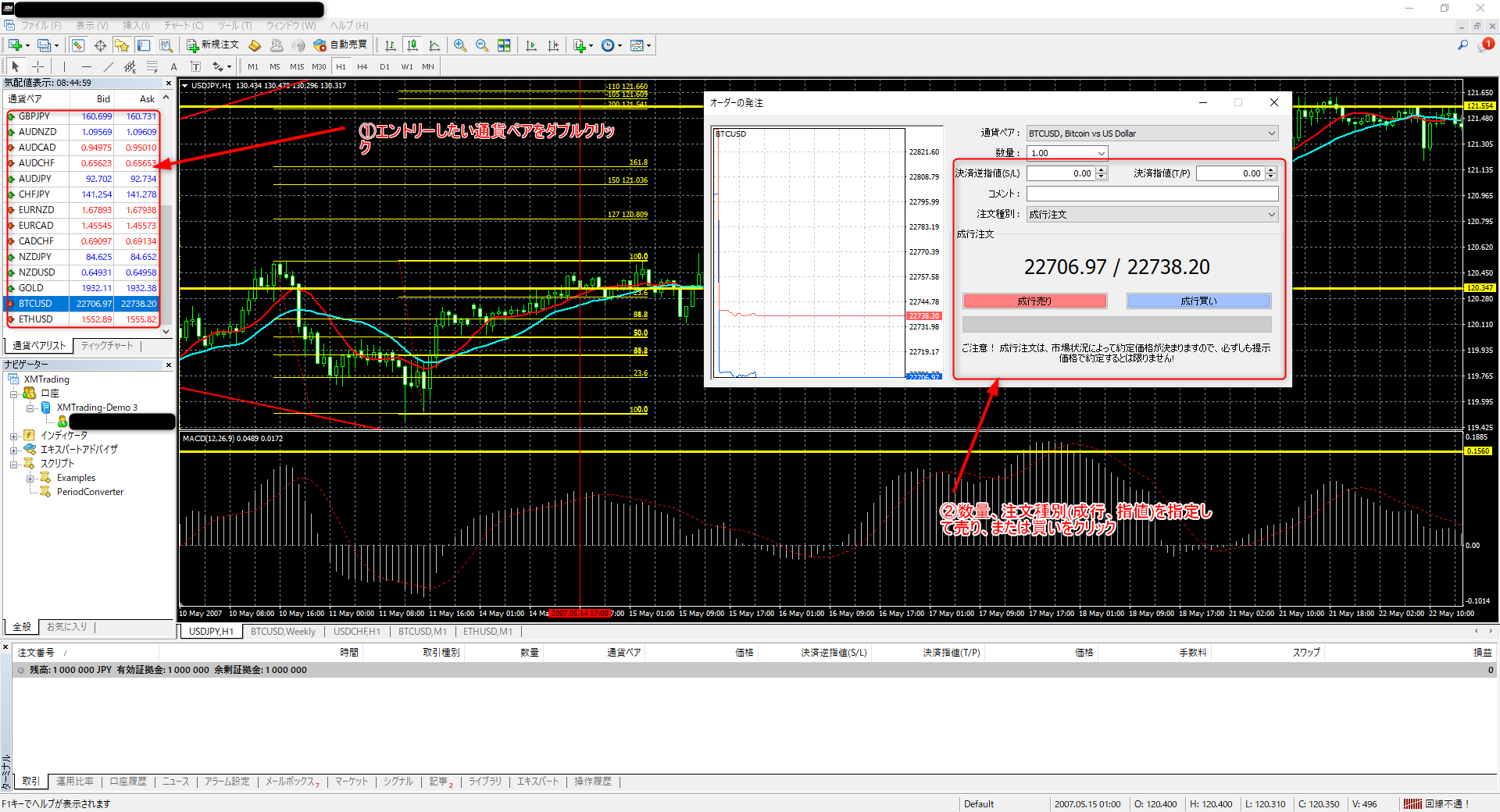Viewport: 1500px width, 812px height.
Task: Open the 数量 volume dropdown
Action: coord(1101,153)
